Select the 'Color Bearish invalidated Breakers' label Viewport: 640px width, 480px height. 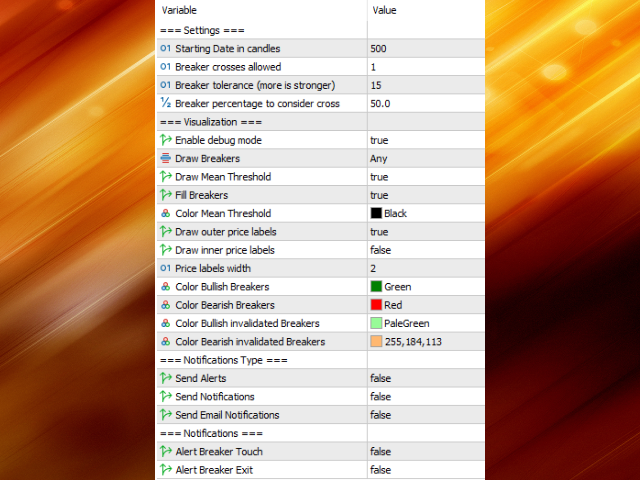pos(250,342)
